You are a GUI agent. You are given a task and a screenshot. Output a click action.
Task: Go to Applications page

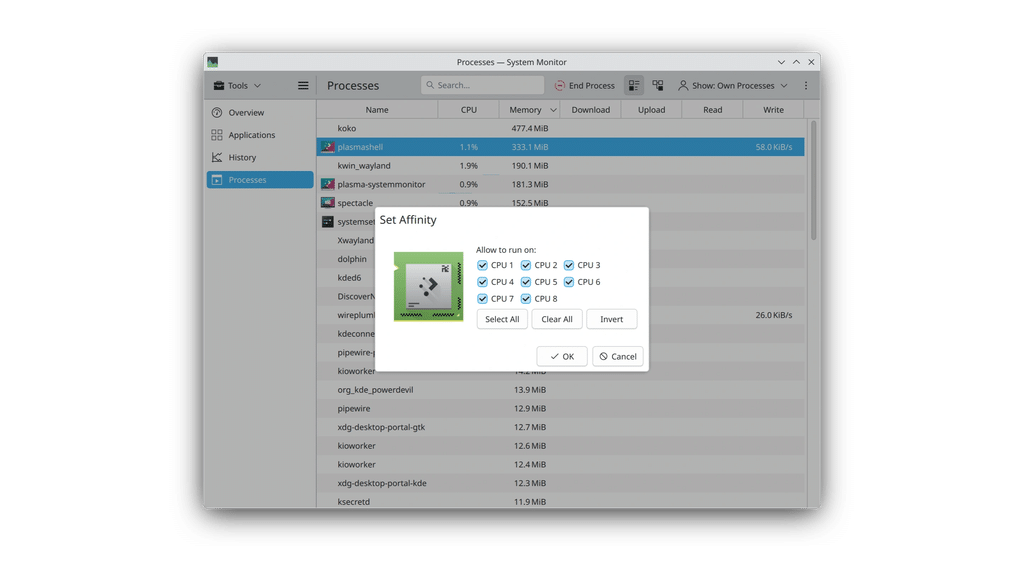coord(260,135)
